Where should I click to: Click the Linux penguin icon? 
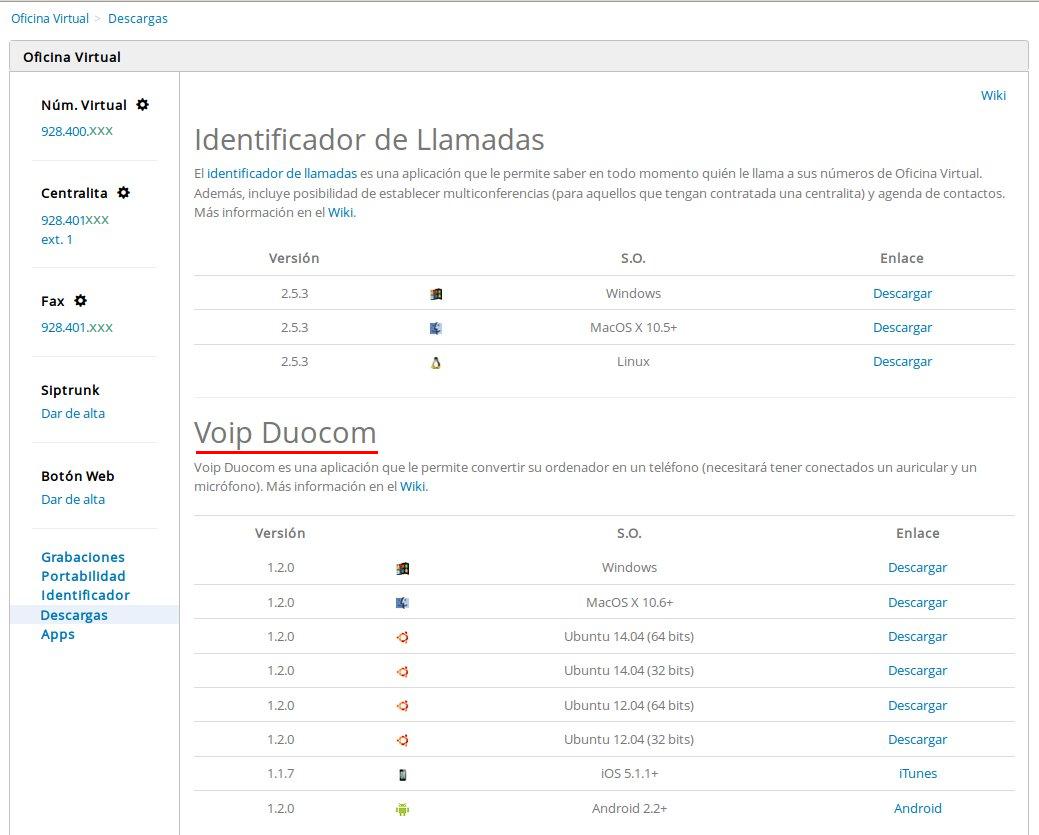point(436,362)
